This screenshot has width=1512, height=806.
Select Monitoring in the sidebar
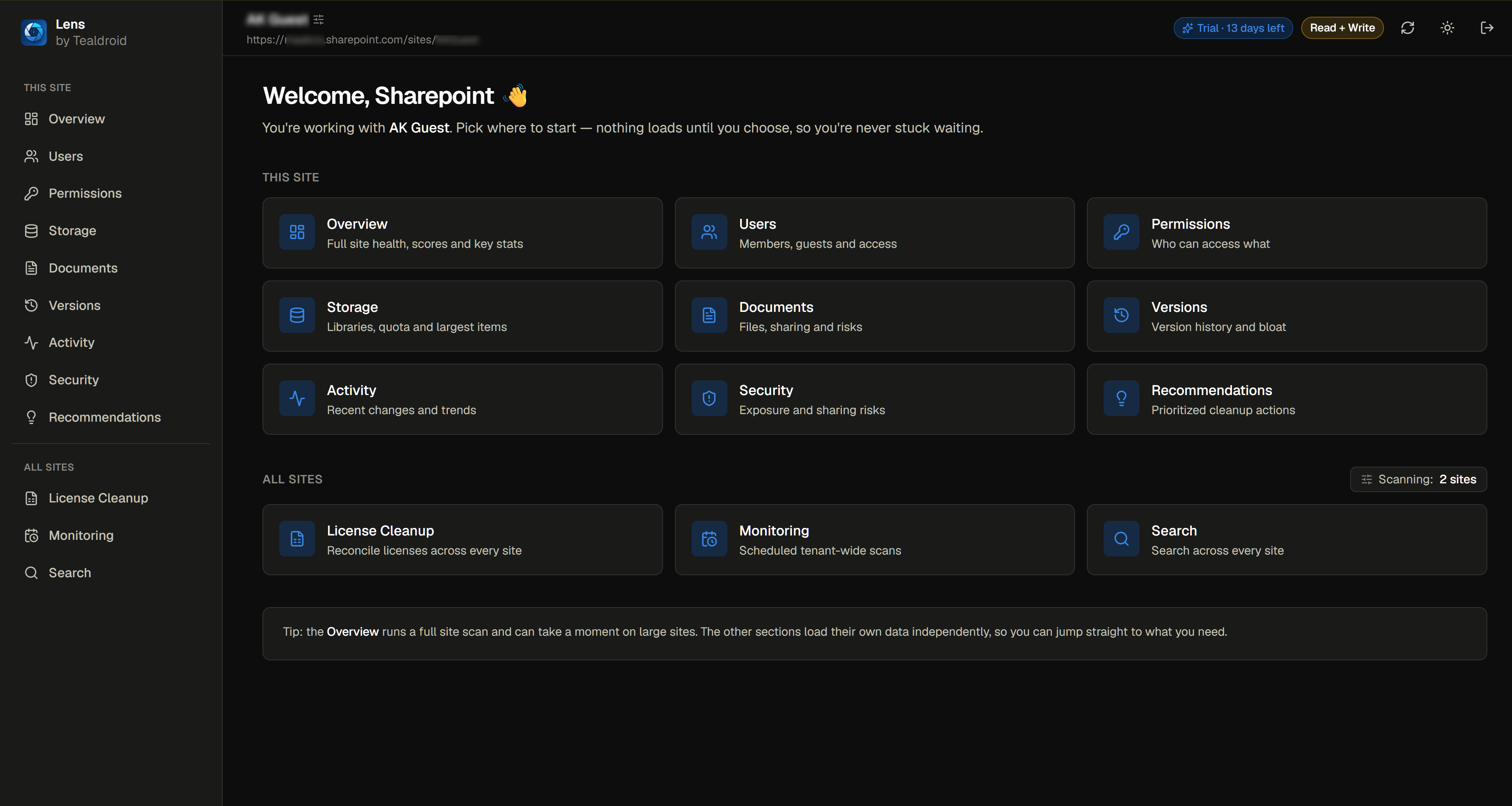click(x=111, y=535)
